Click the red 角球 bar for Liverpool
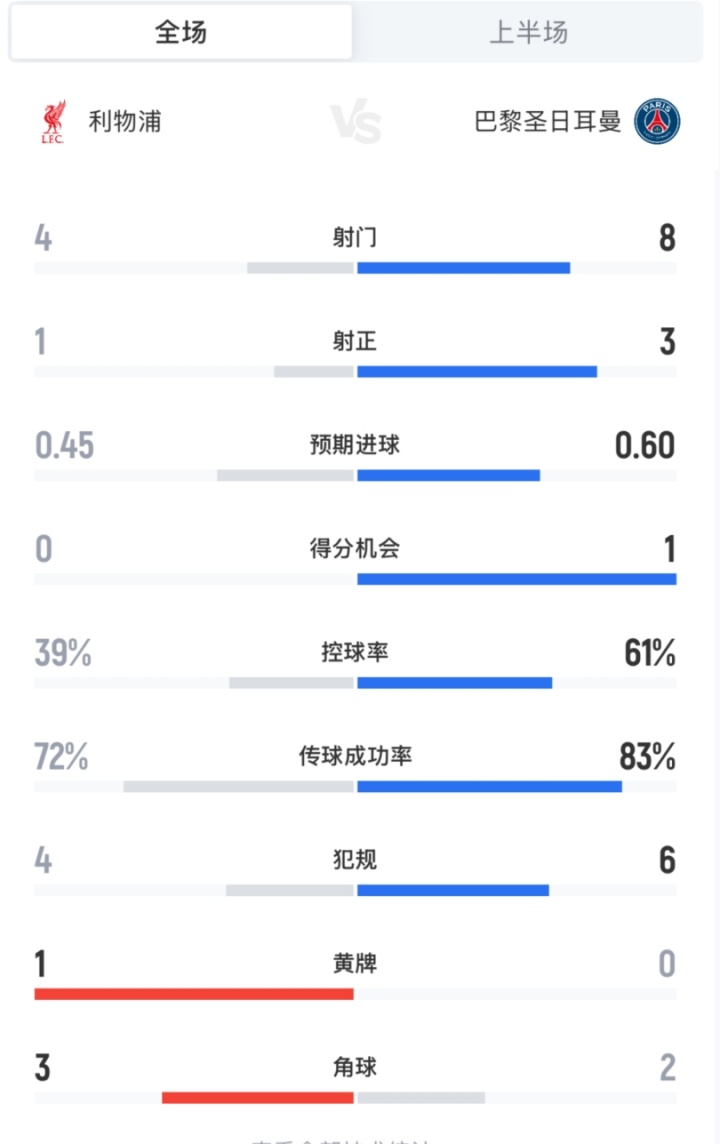The height and width of the screenshot is (1144, 720). (x=258, y=1097)
